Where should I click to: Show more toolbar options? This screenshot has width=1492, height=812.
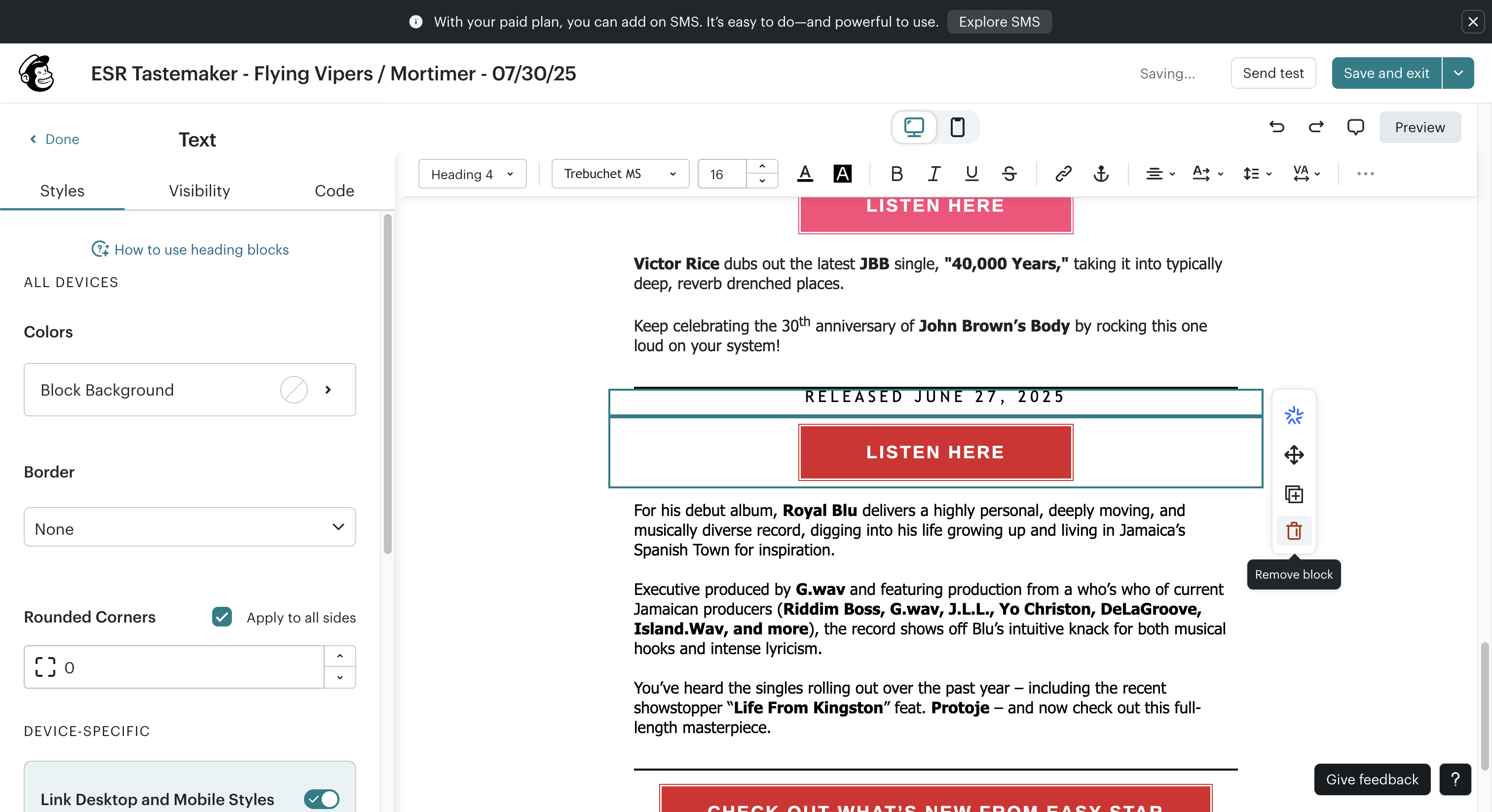(x=1365, y=174)
